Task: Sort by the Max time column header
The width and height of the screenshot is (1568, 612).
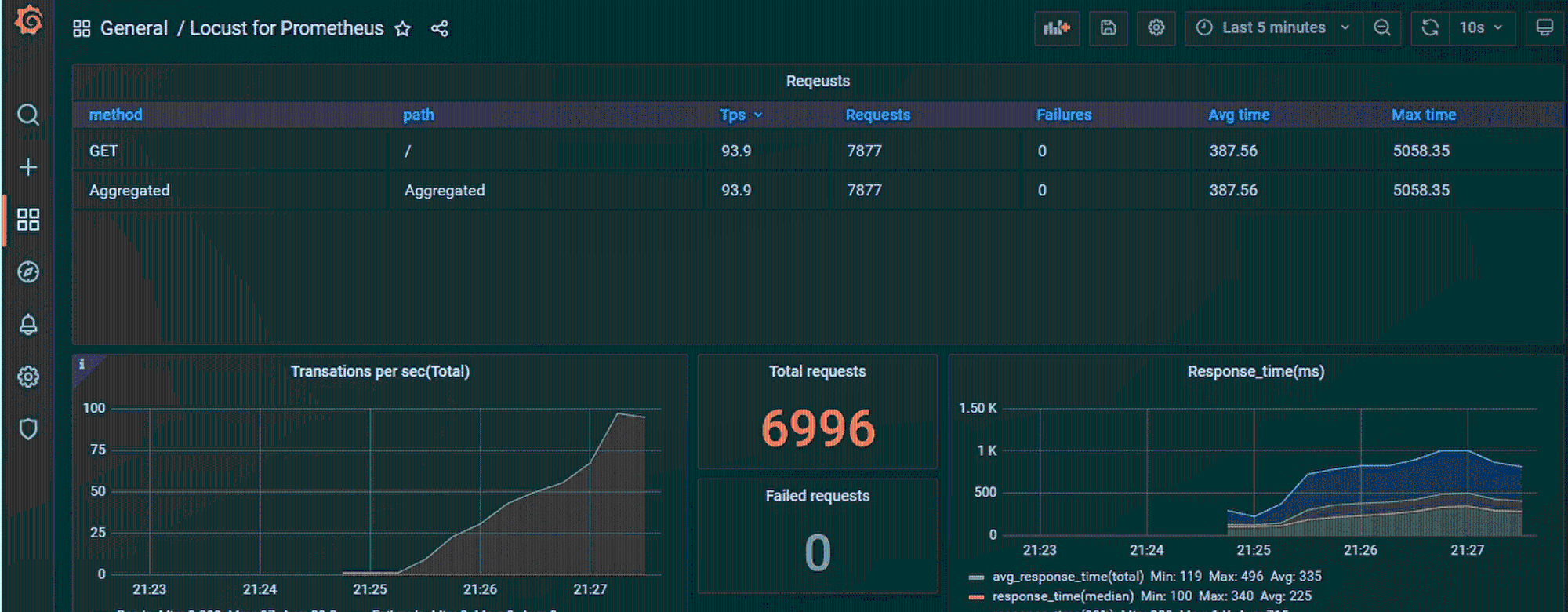Action: (1424, 115)
